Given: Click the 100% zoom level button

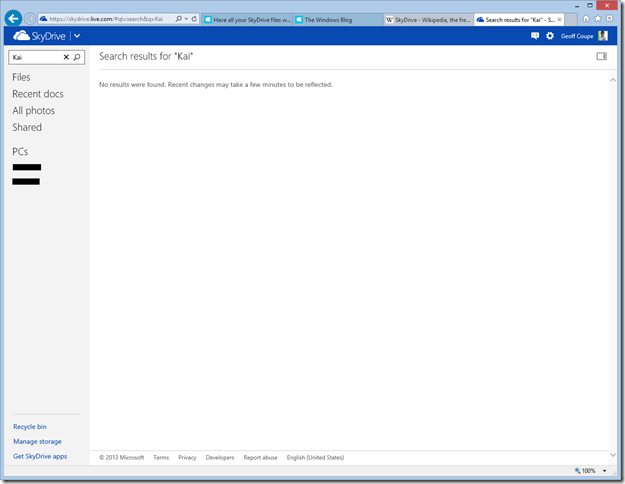Looking at the screenshot, I should (x=585, y=471).
